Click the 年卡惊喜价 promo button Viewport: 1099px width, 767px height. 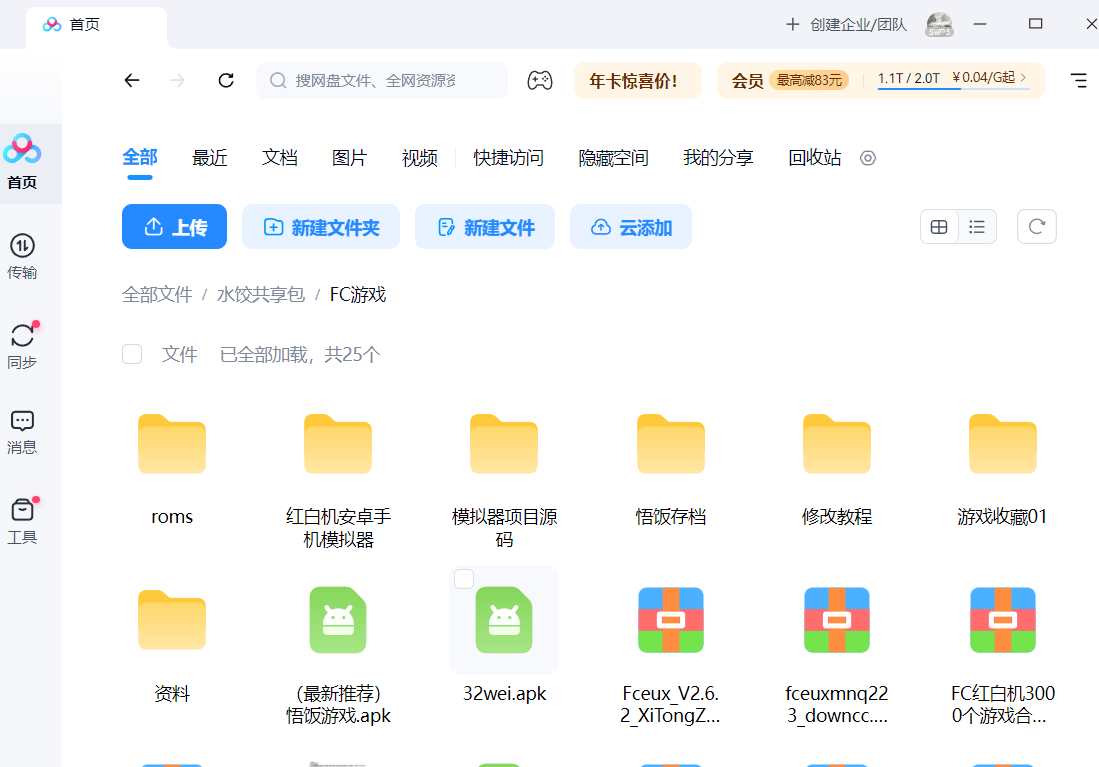pos(638,81)
